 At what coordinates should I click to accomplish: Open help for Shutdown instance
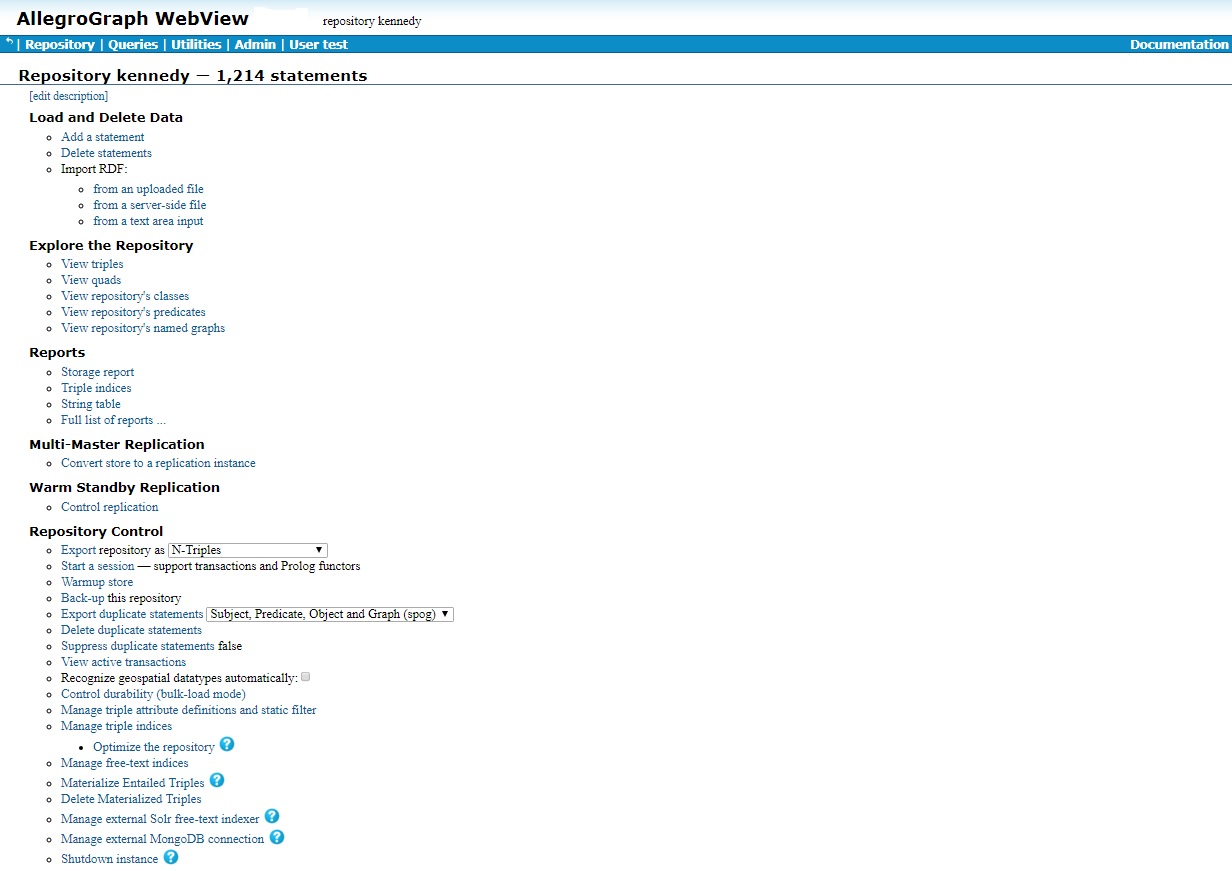171,856
